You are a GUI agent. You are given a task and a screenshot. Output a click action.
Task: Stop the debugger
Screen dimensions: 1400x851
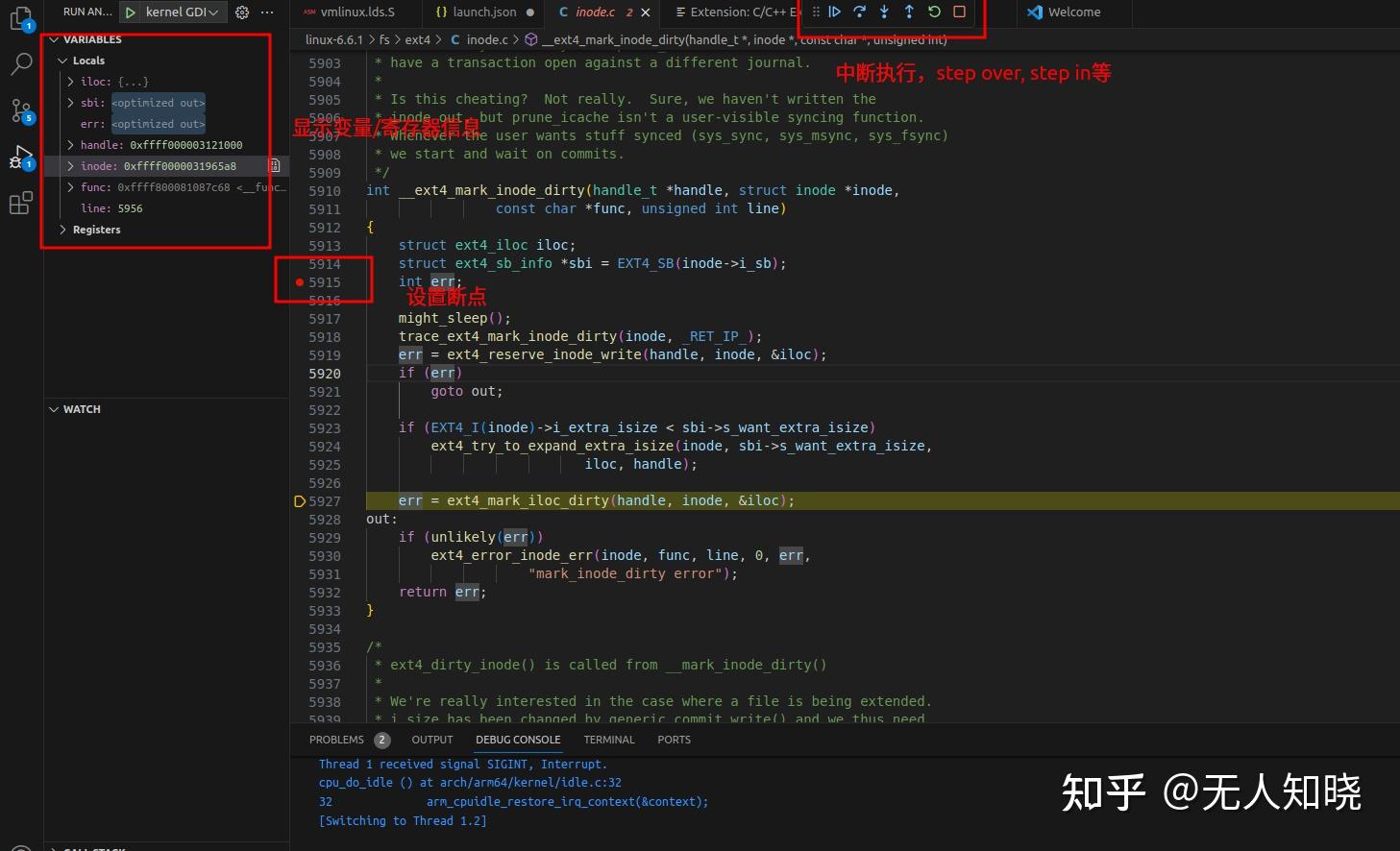pos(957,12)
